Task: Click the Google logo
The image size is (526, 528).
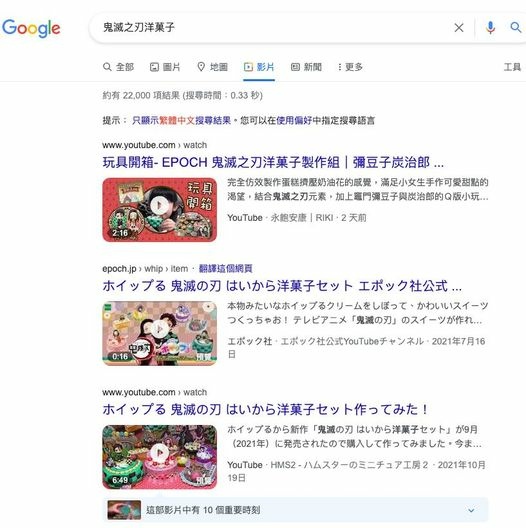Action: 31,28
